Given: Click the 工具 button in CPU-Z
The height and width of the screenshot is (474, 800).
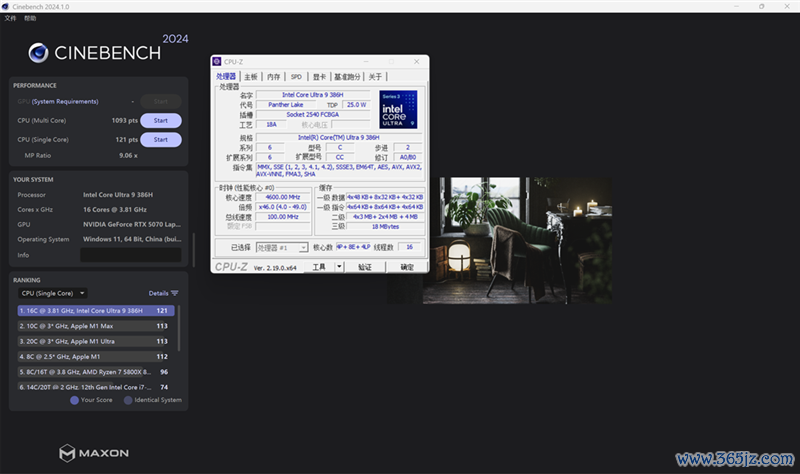Looking at the screenshot, I should pos(319,267).
